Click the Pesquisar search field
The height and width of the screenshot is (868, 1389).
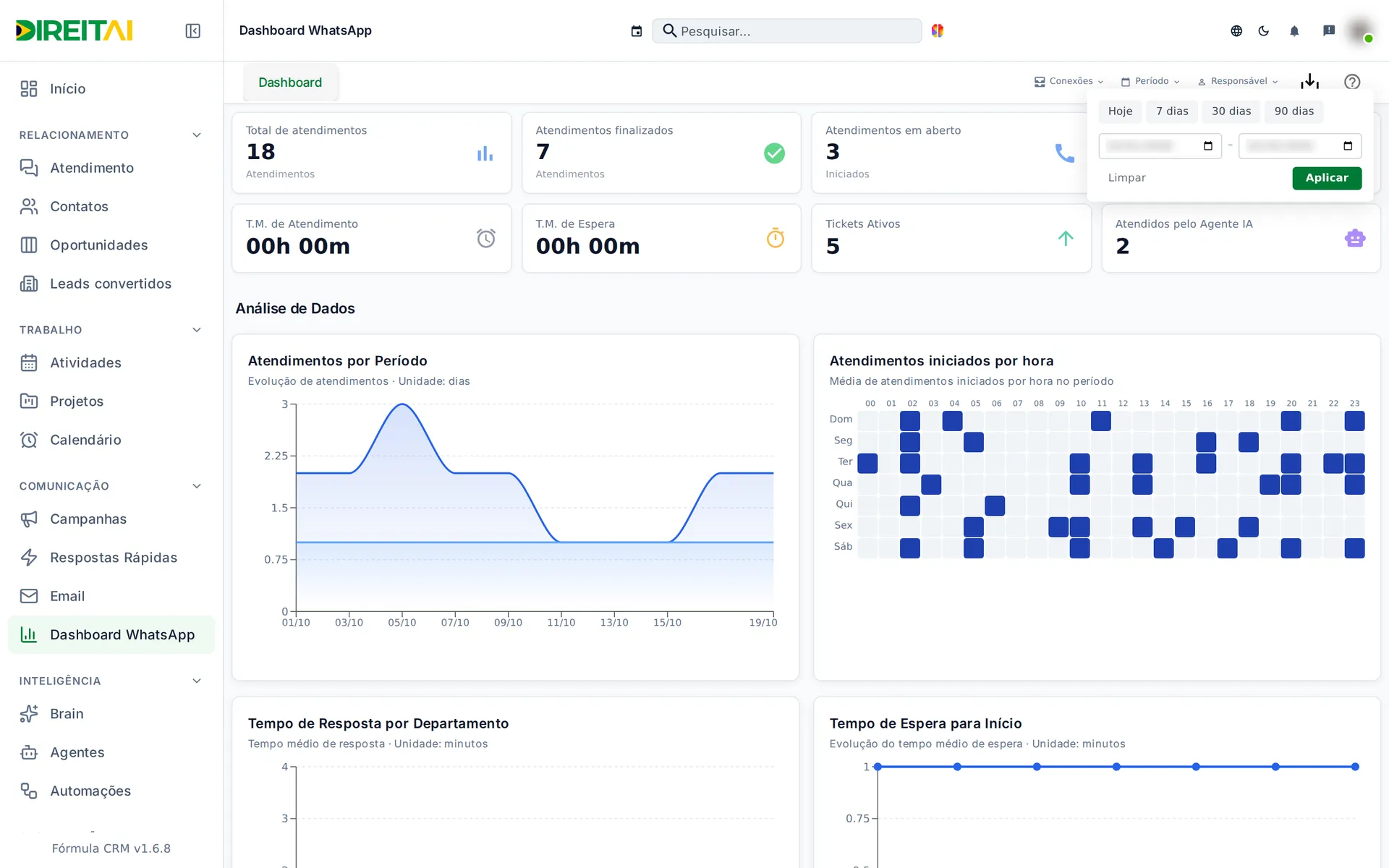[787, 31]
